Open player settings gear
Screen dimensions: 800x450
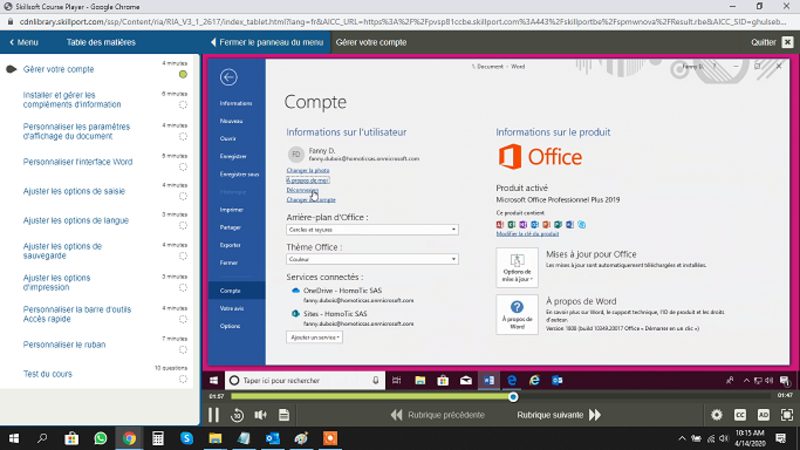[717, 415]
